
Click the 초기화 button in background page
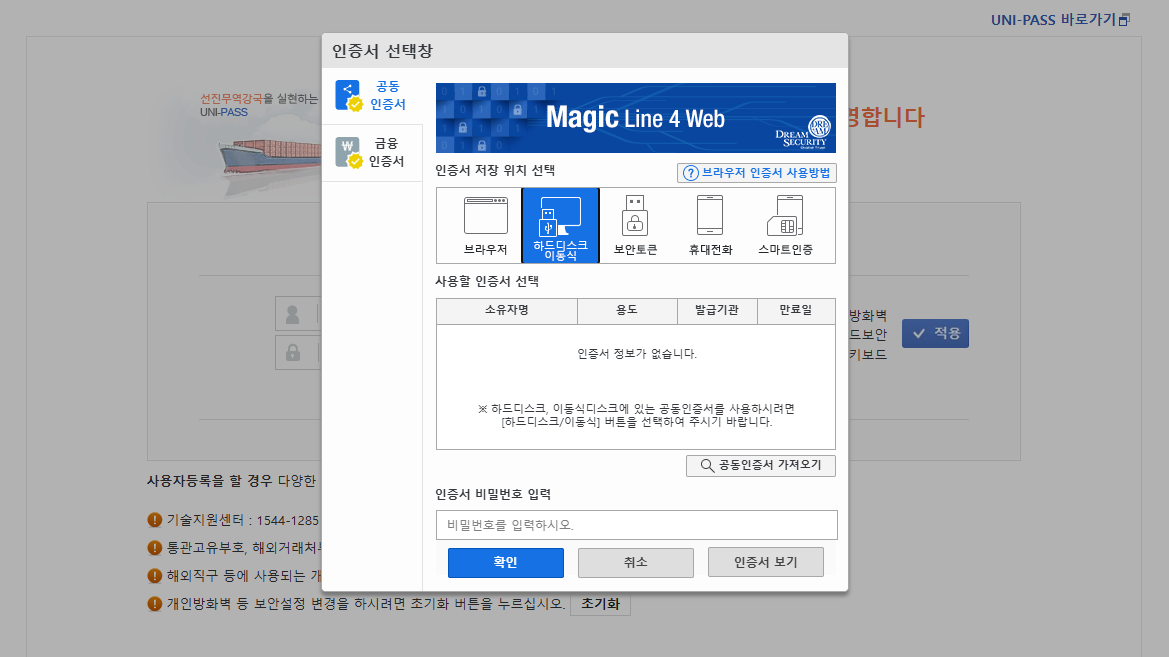coord(600,604)
